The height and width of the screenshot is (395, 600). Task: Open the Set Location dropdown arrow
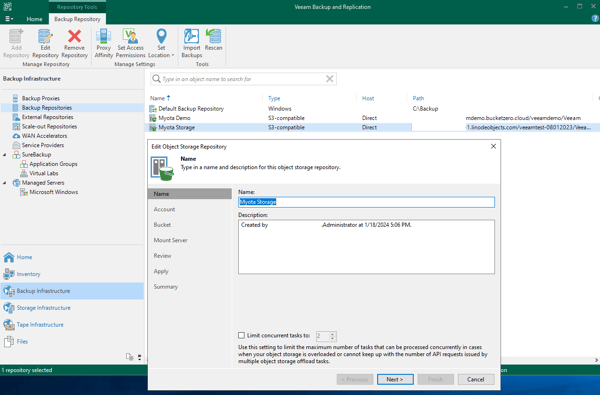tap(173, 55)
